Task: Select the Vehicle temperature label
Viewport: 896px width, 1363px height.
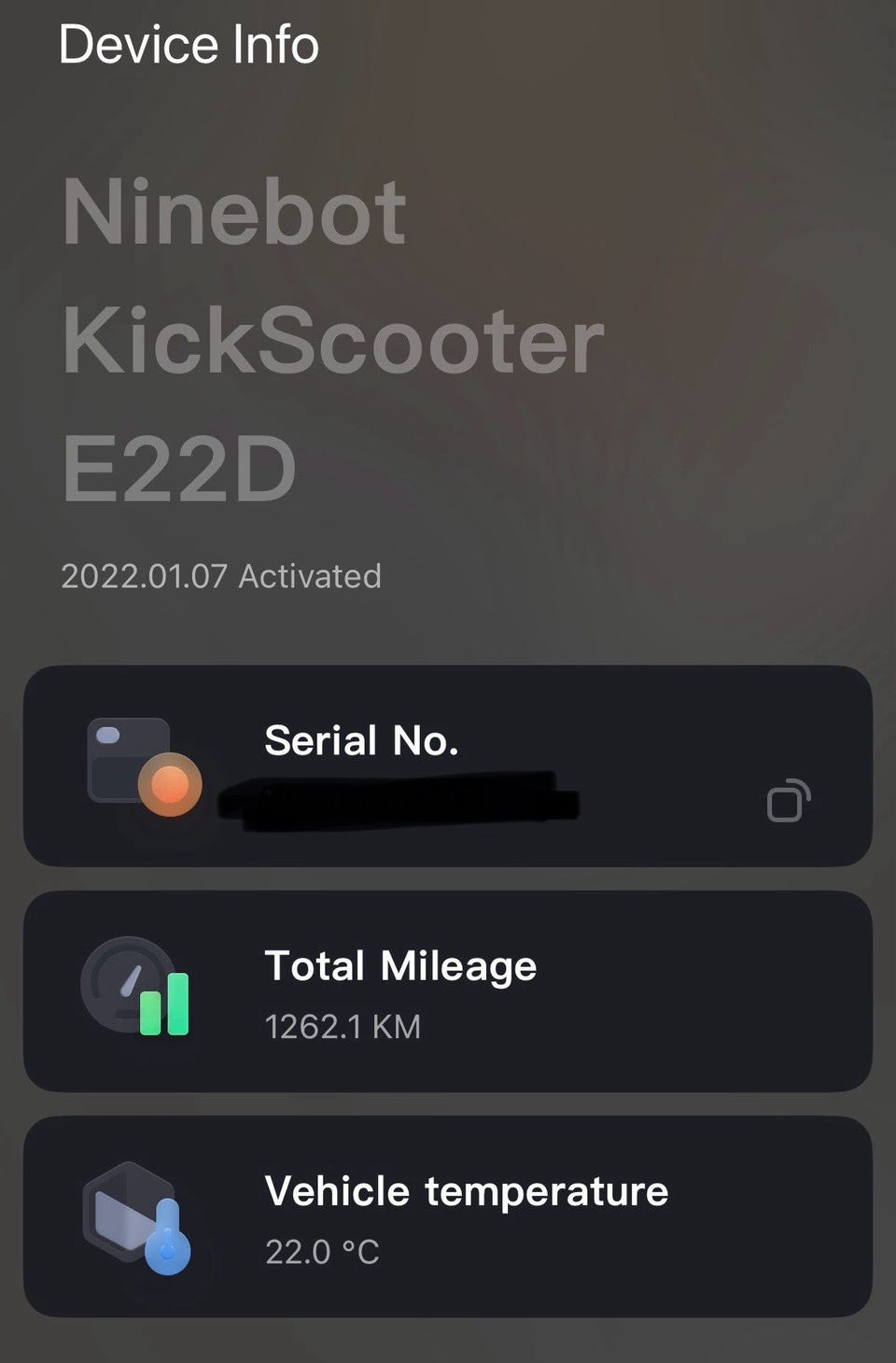Action: pyautogui.click(x=467, y=1191)
